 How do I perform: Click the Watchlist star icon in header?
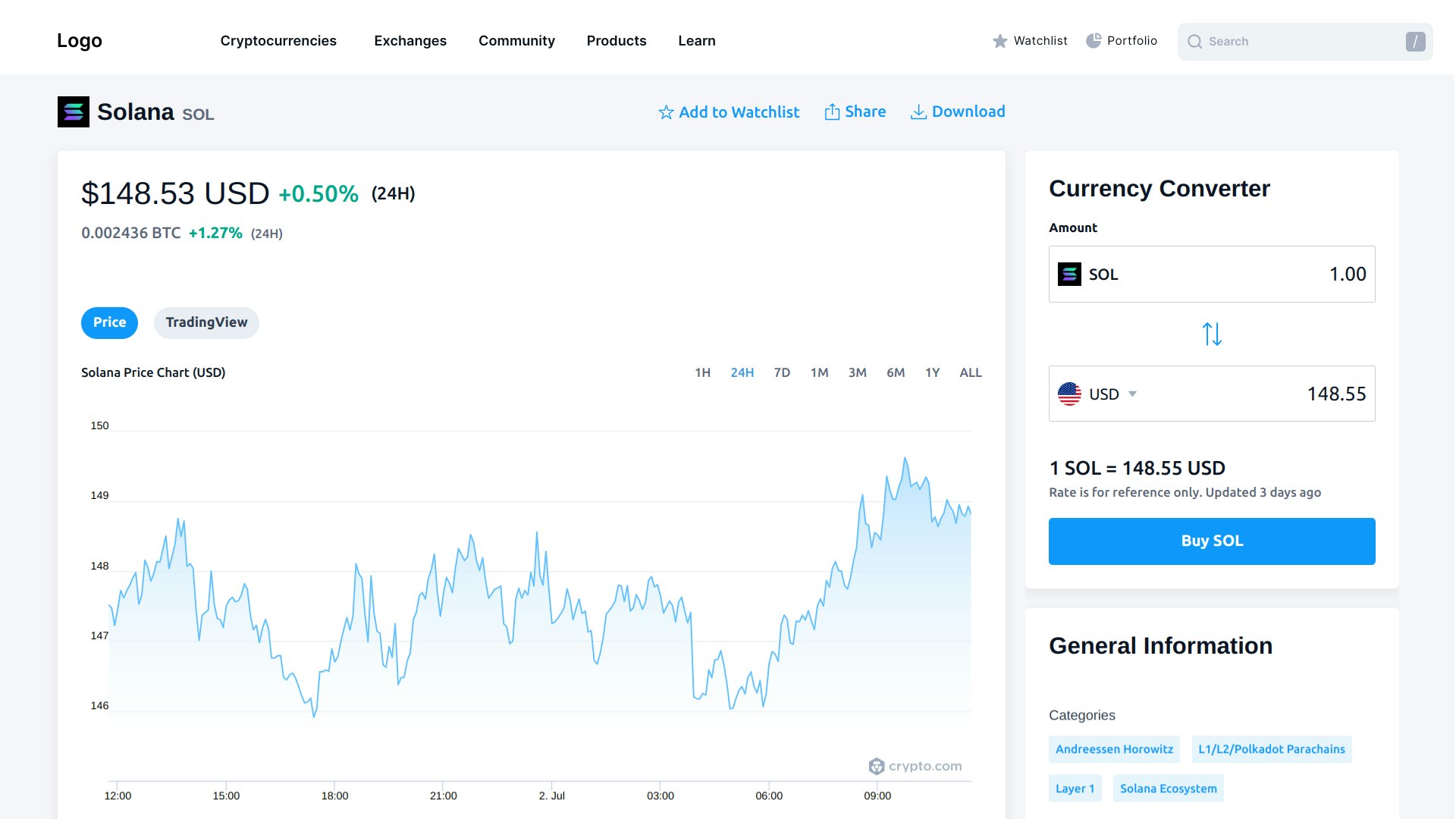(1000, 41)
